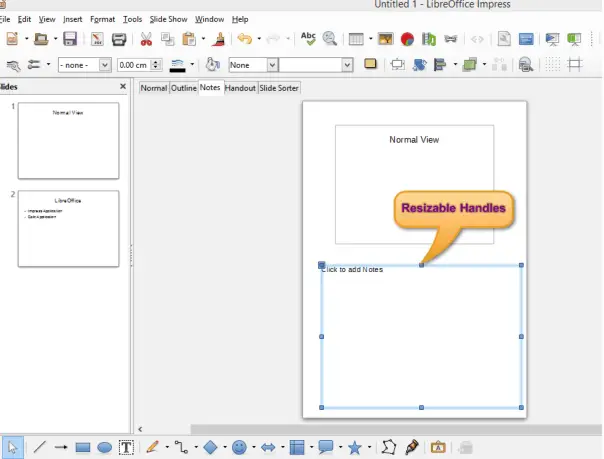
Task: Select the Line drawing tool
Action: point(40,447)
